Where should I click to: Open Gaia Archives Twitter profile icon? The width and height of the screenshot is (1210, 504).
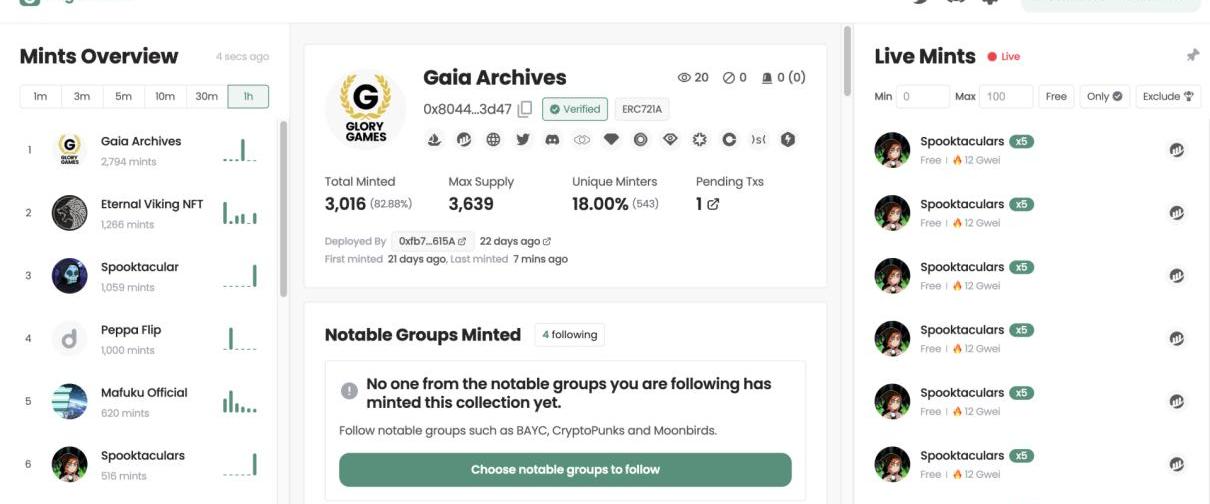[522, 140]
